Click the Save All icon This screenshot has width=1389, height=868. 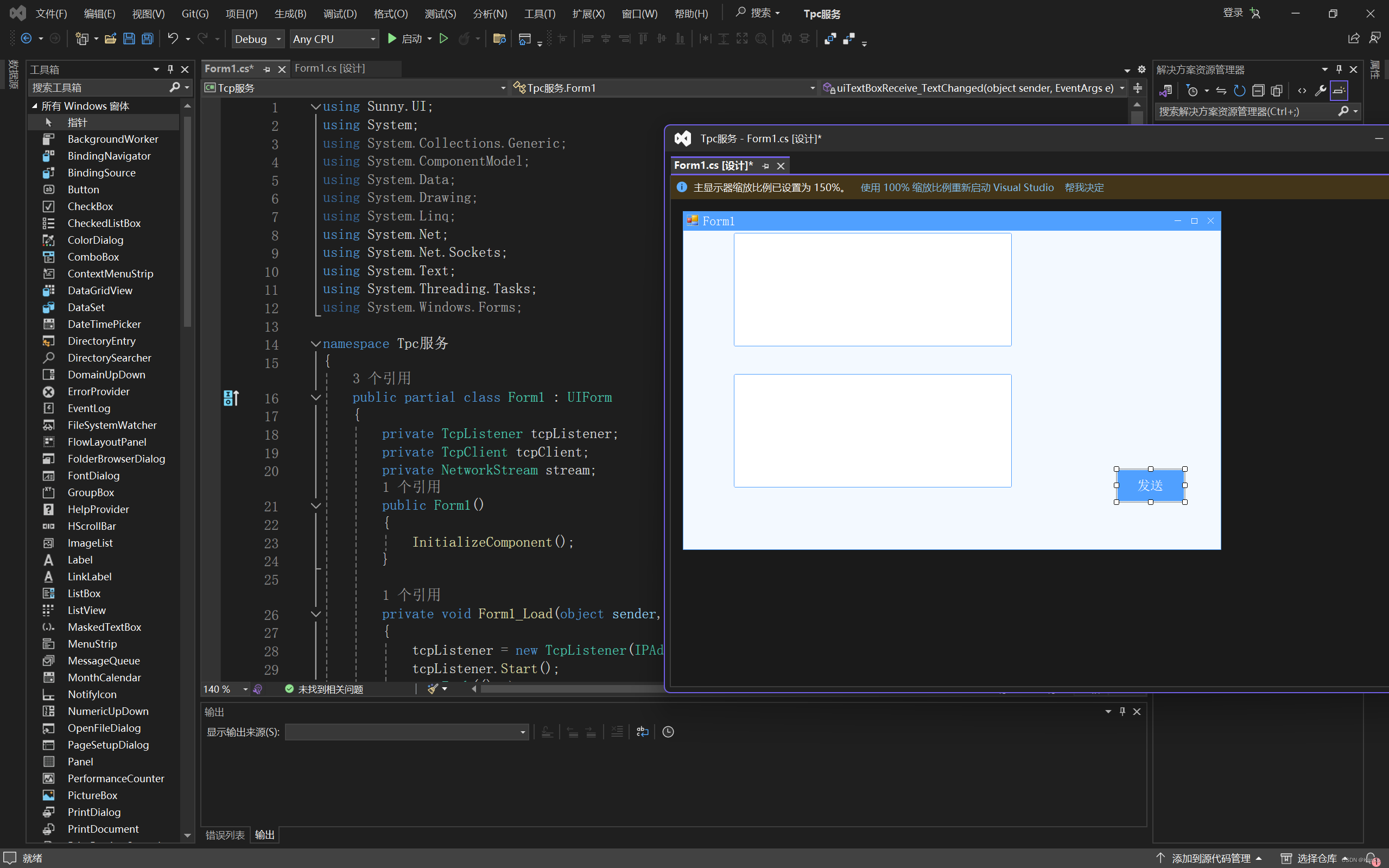pyautogui.click(x=148, y=39)
